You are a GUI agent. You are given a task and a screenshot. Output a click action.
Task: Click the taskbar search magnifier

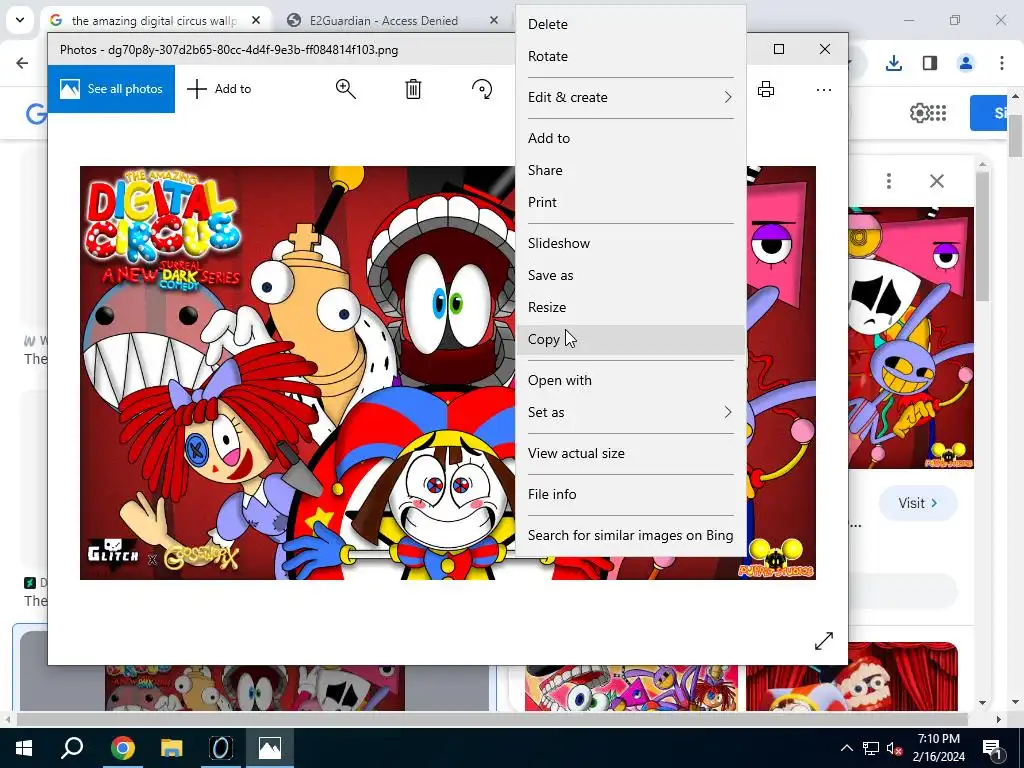72,748
